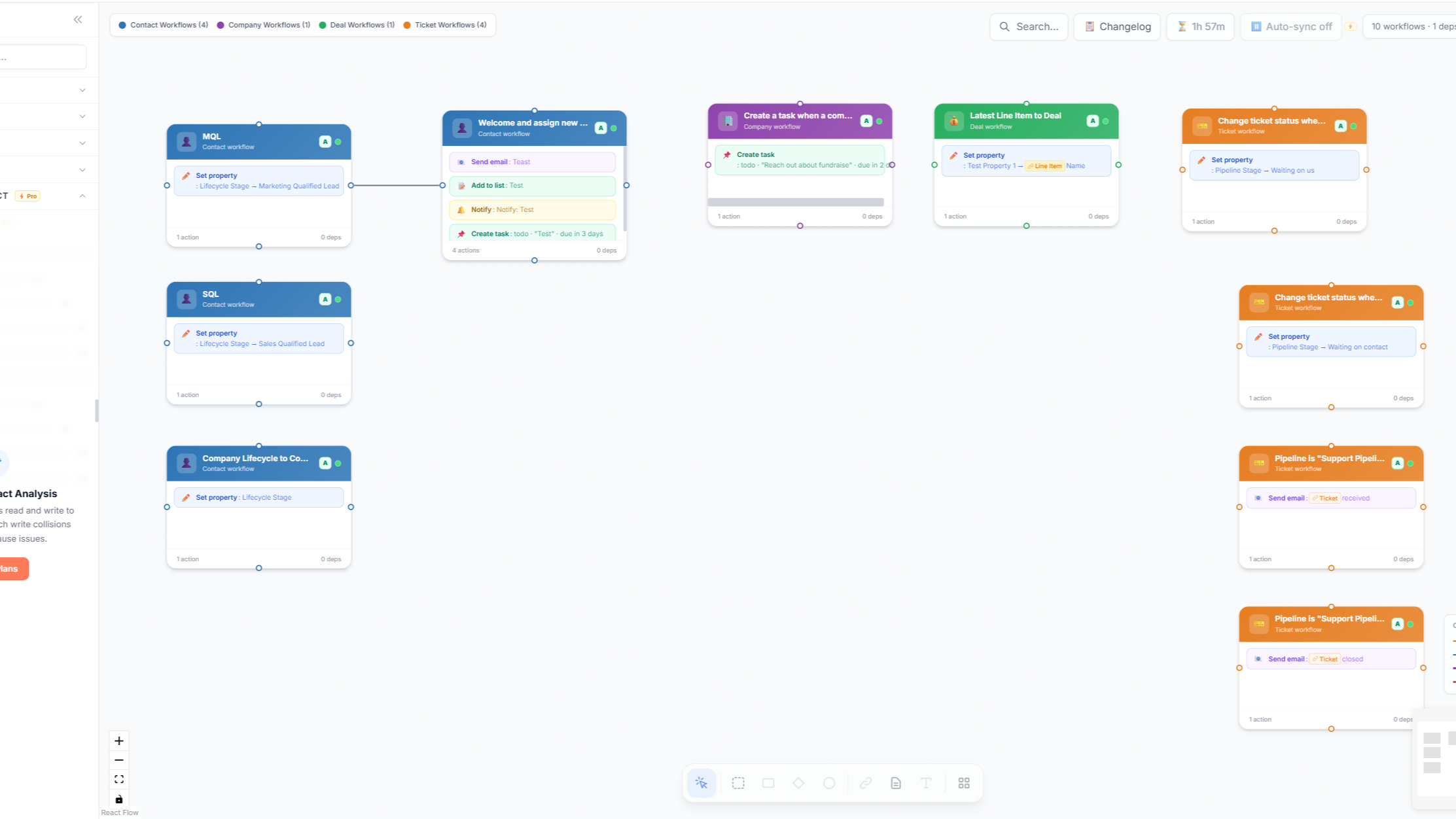Select the ellipse shape tool

click(x=829, y=782)
